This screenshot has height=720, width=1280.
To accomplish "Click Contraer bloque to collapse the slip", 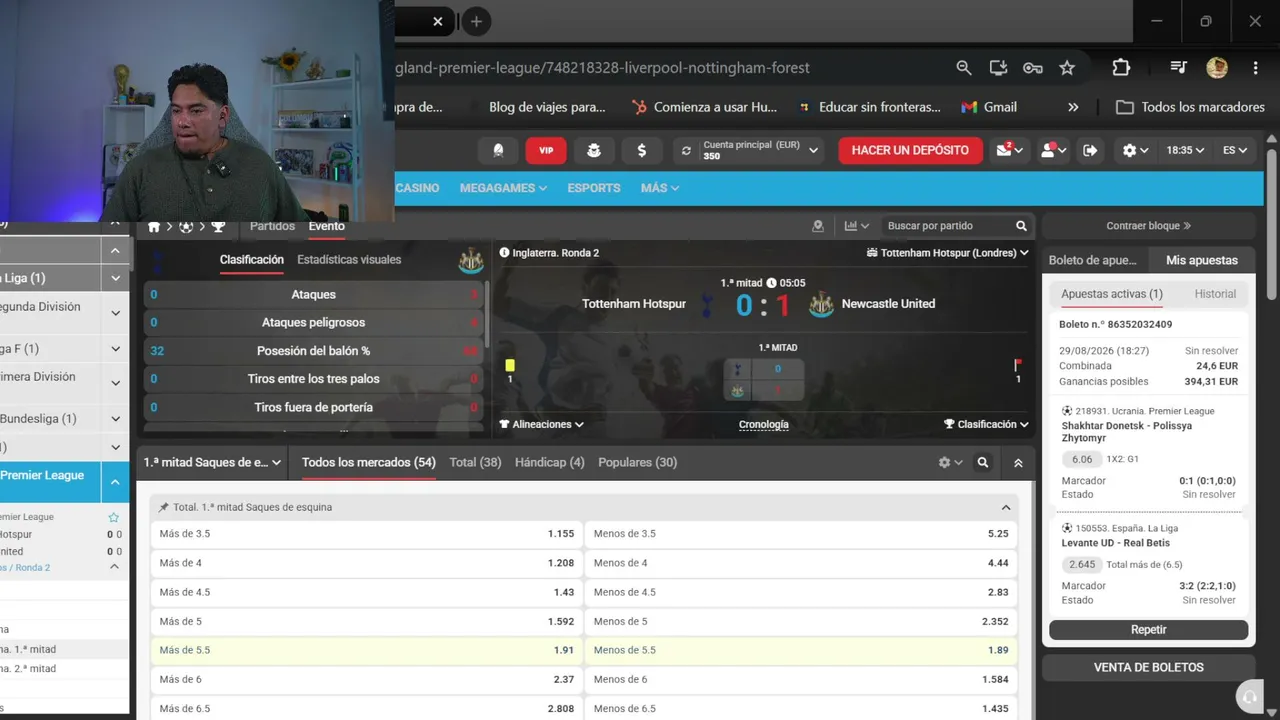I will pos(1148,226).
